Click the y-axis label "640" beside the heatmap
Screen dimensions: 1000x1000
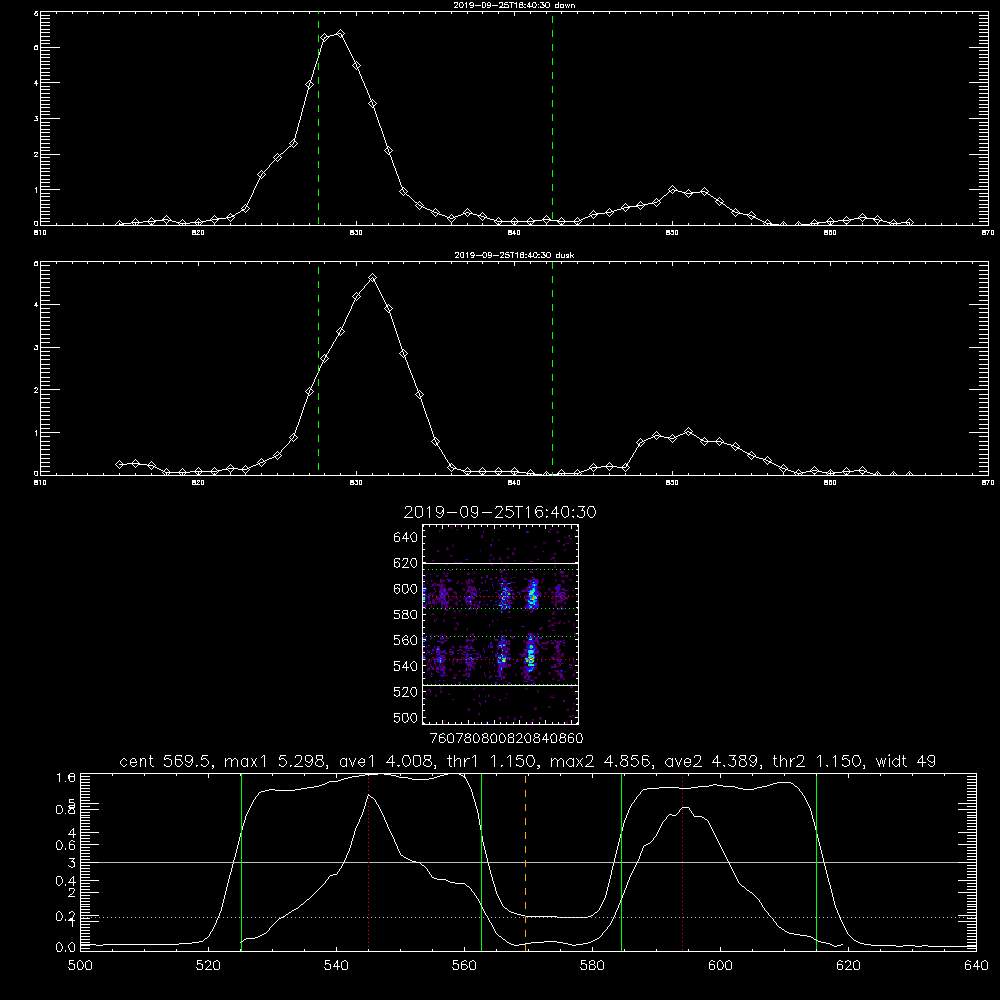406,538
